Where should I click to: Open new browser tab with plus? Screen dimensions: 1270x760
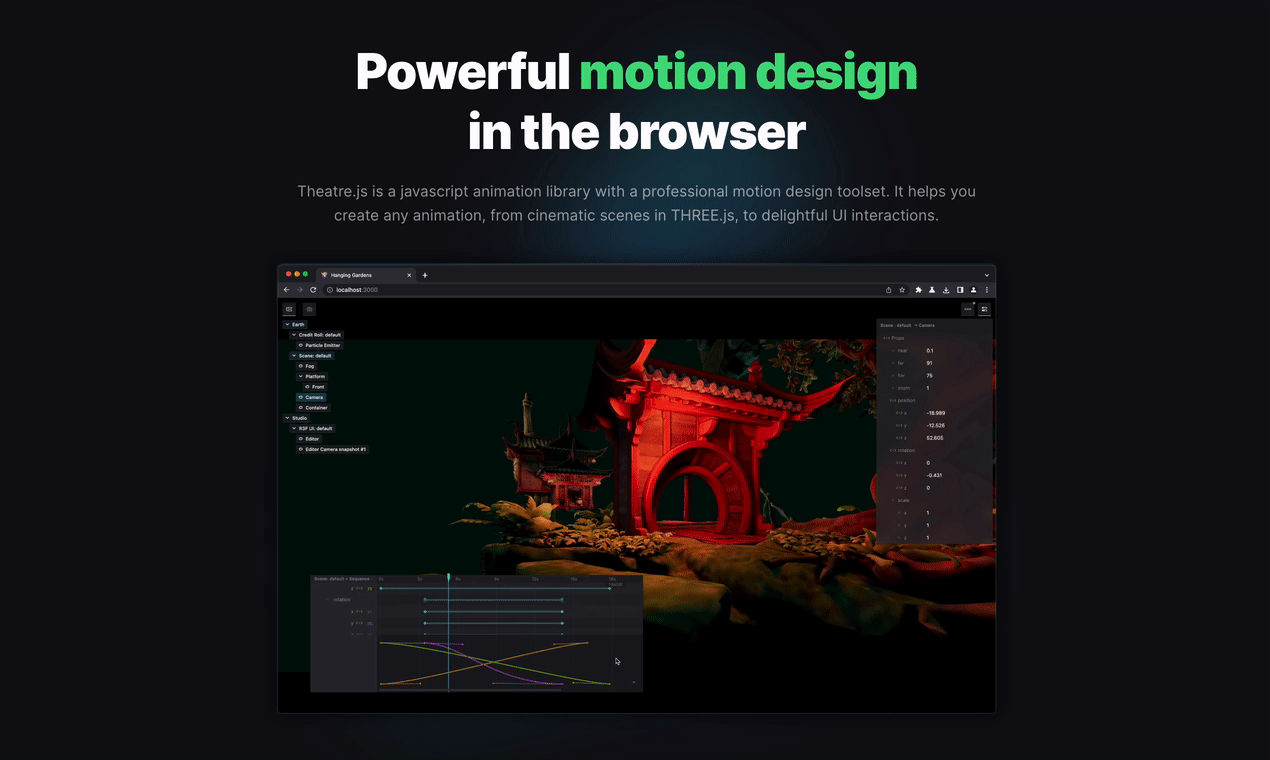pos(425,275)
